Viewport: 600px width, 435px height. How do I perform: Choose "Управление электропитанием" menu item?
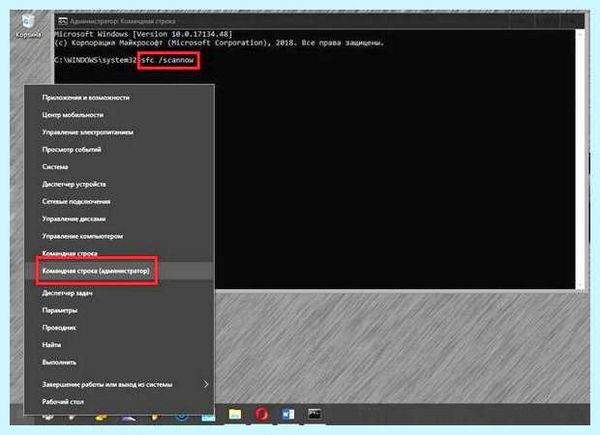pyautogui.click(x=119, y=132)
